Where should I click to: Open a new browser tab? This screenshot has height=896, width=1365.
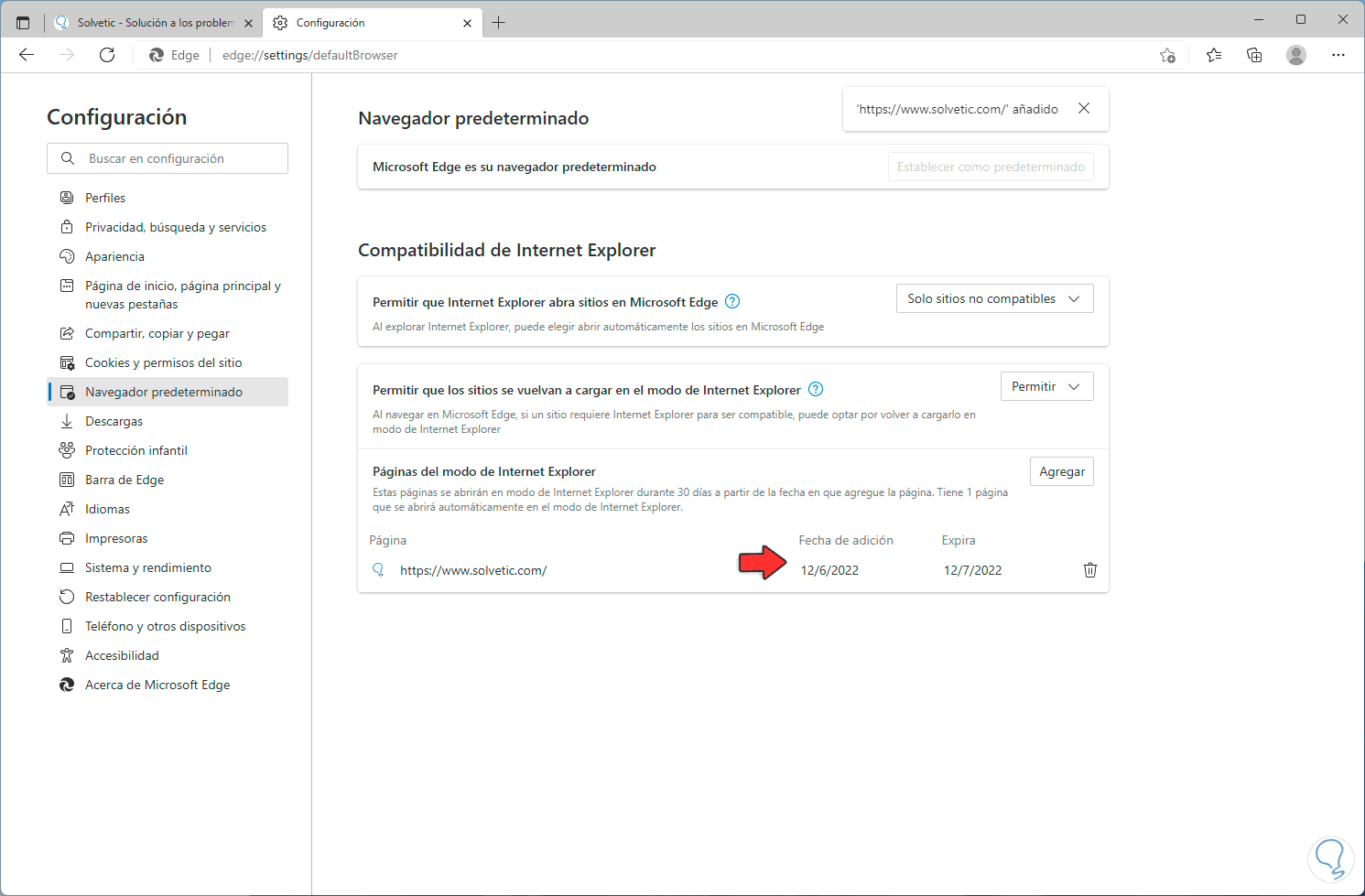(499, 23)
